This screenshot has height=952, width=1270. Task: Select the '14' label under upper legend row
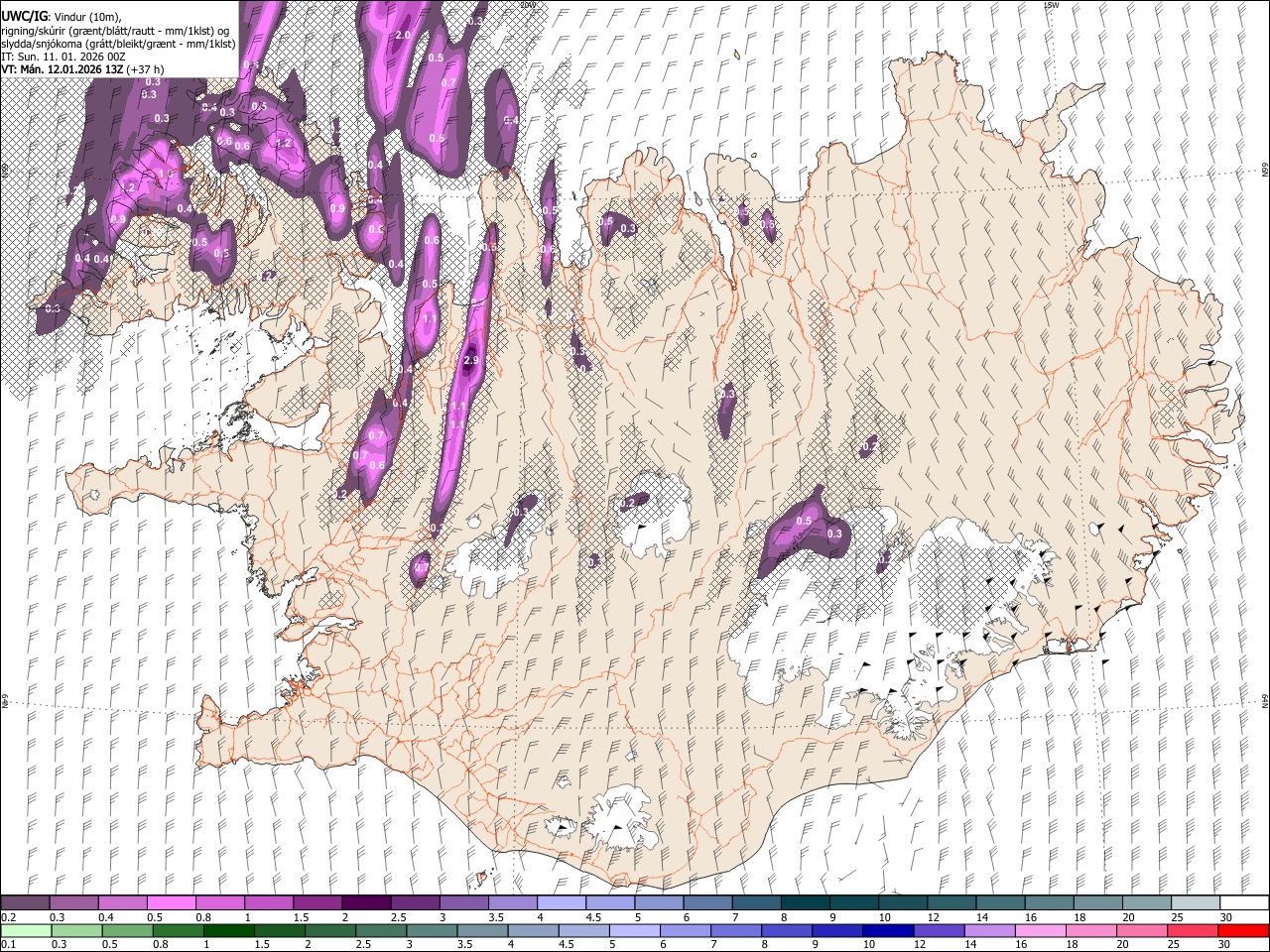tap(980, 917)
